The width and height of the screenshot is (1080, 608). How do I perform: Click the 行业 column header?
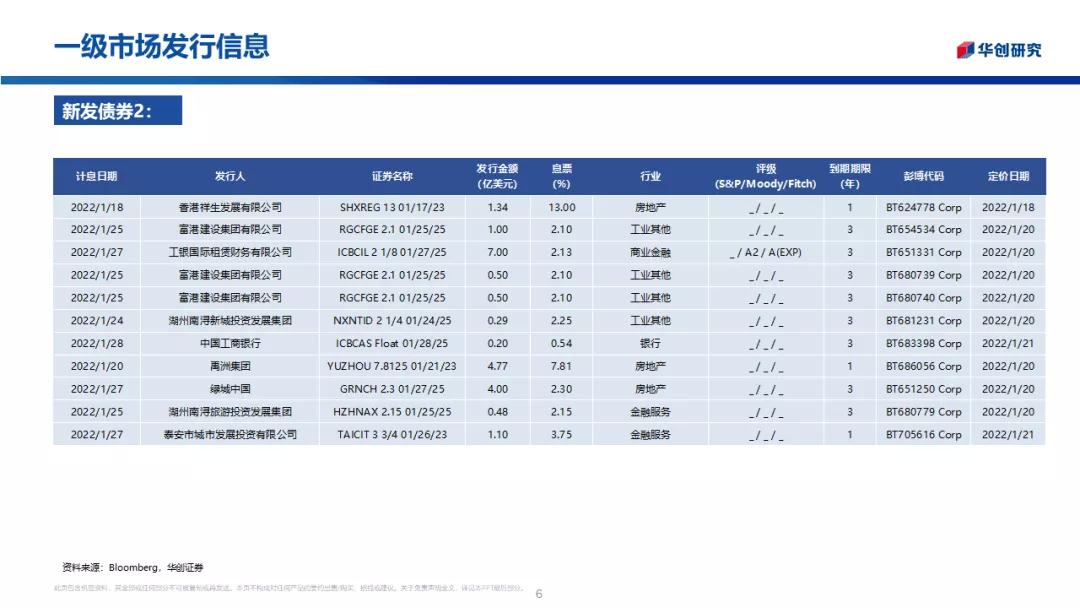tap(650, 176)
